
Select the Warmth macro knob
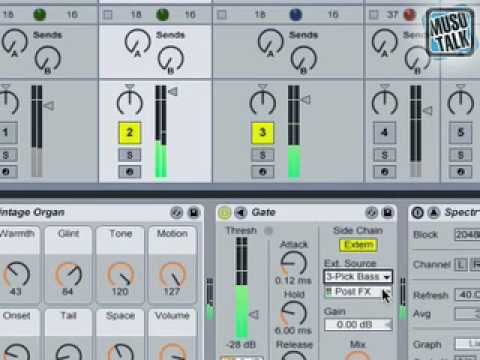tap(16, 275)
